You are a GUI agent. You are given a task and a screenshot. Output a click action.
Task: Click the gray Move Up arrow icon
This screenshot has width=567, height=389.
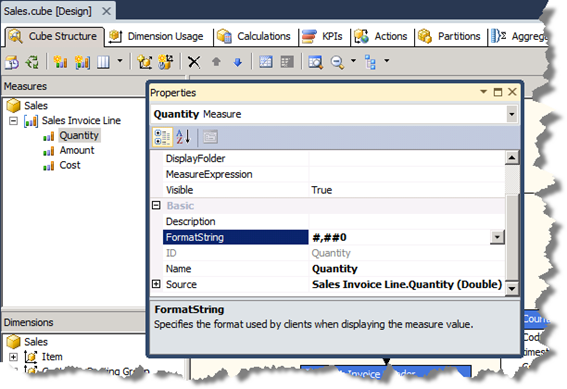point(216,62)
